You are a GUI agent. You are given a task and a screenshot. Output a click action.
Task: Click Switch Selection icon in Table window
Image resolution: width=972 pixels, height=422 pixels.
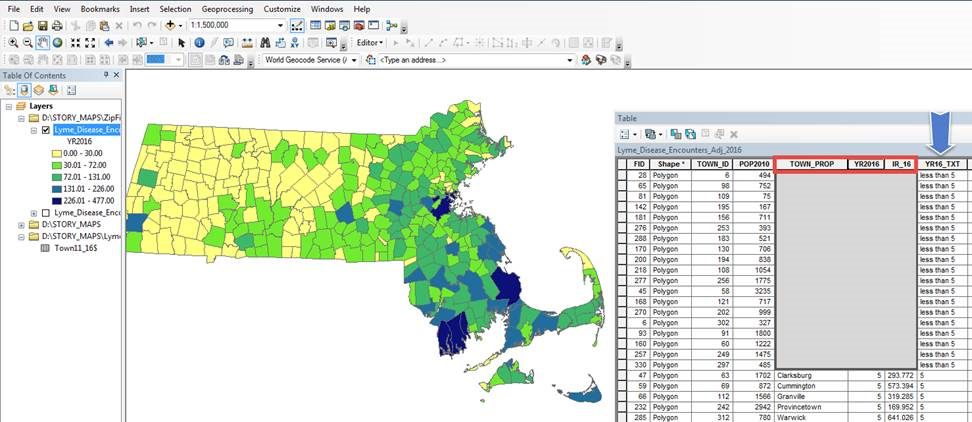tap(690, 133)
